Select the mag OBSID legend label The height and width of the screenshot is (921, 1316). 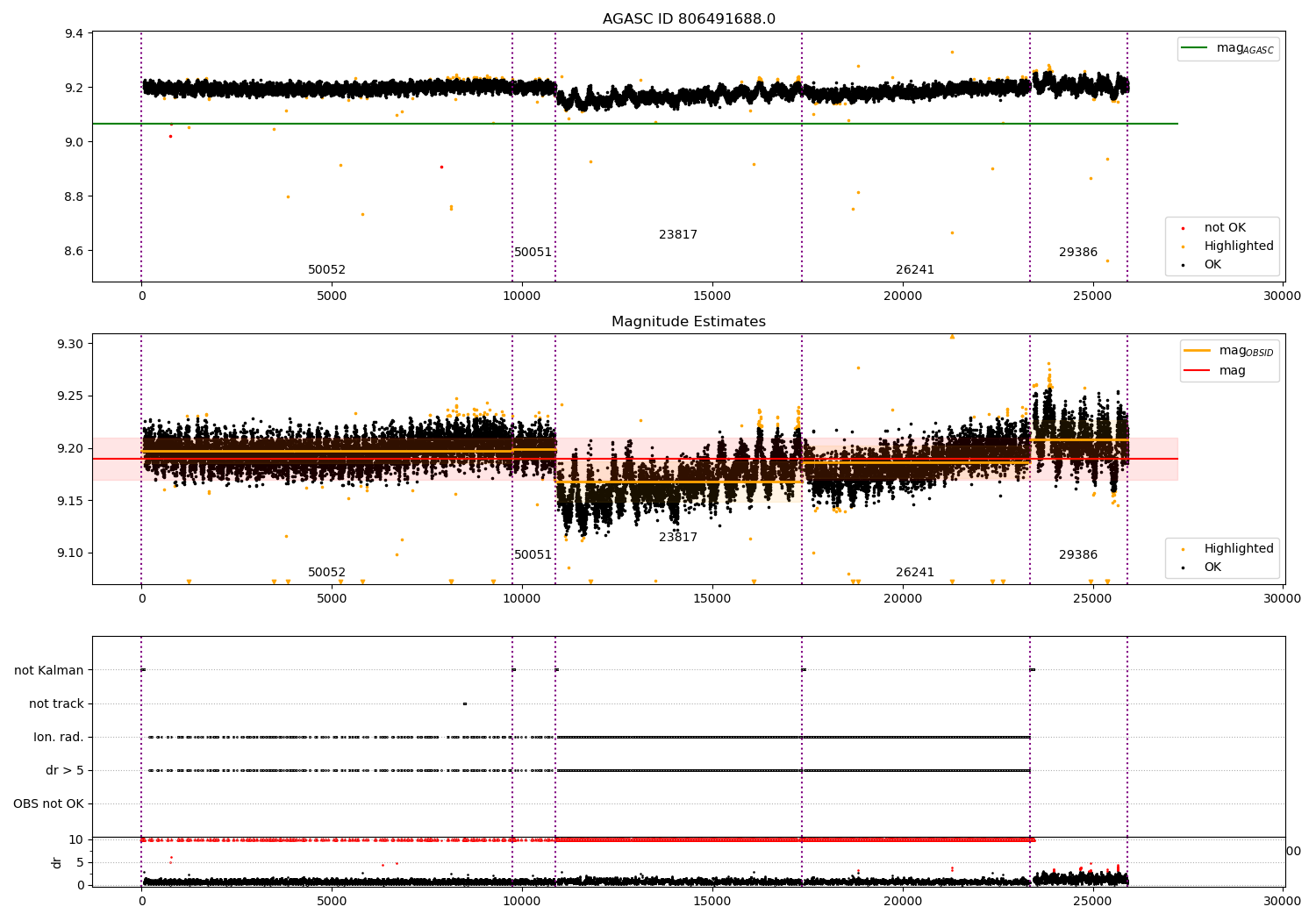click(x=1247, y=351)
